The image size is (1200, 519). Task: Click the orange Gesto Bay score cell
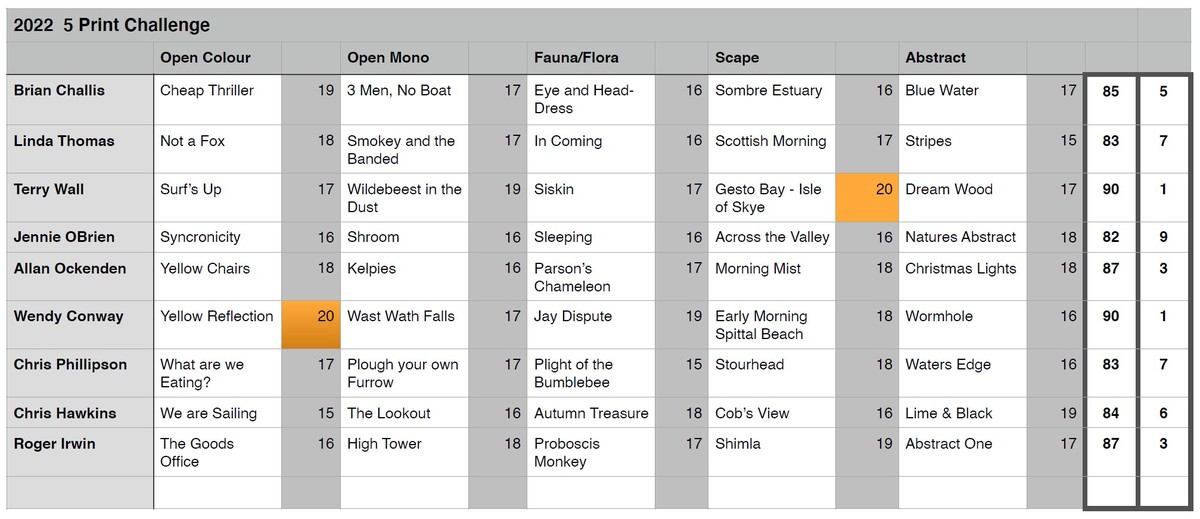coord(867,198)
